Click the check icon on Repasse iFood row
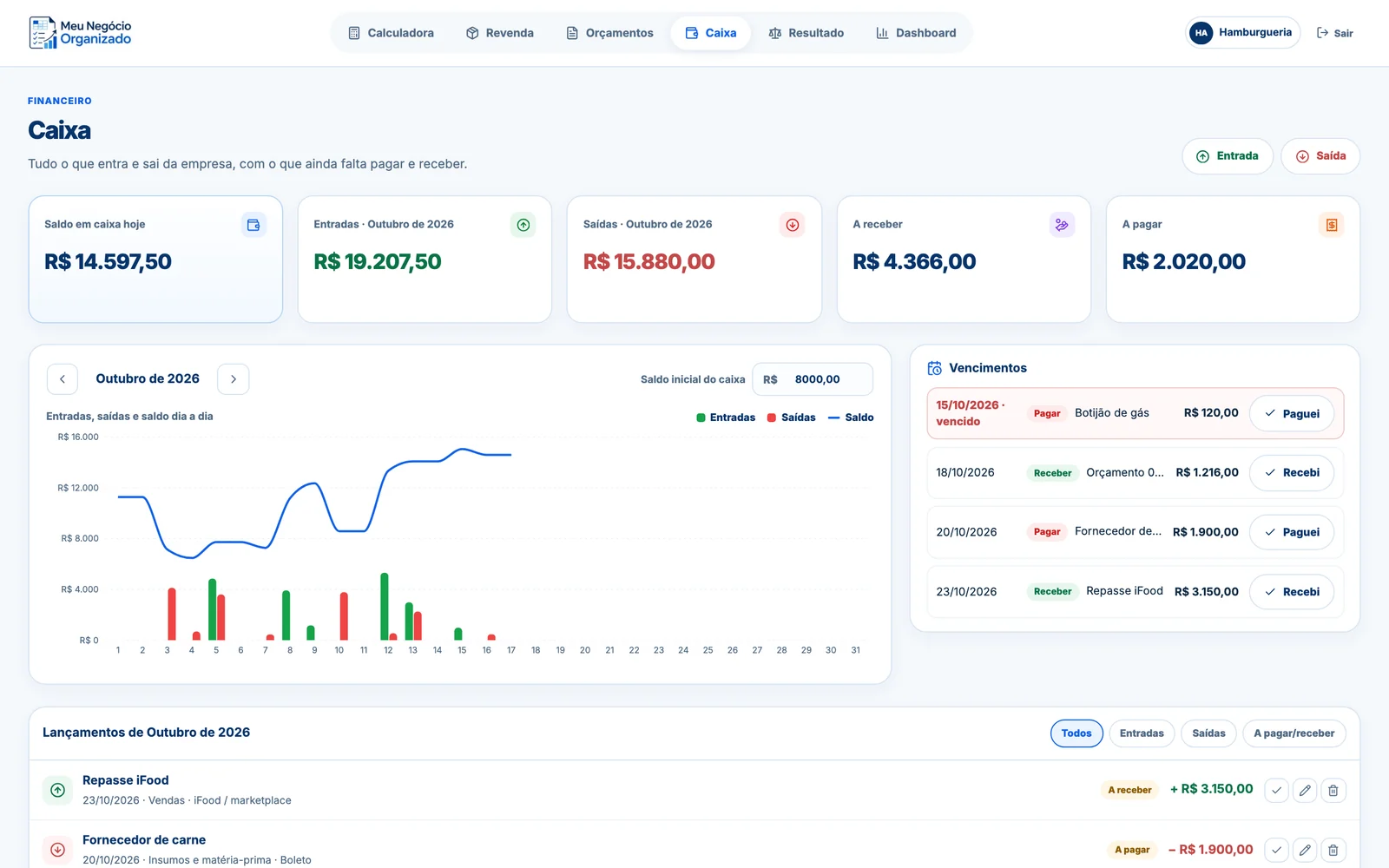The width and height of the screenshot is (1389, 868). 1276,790
